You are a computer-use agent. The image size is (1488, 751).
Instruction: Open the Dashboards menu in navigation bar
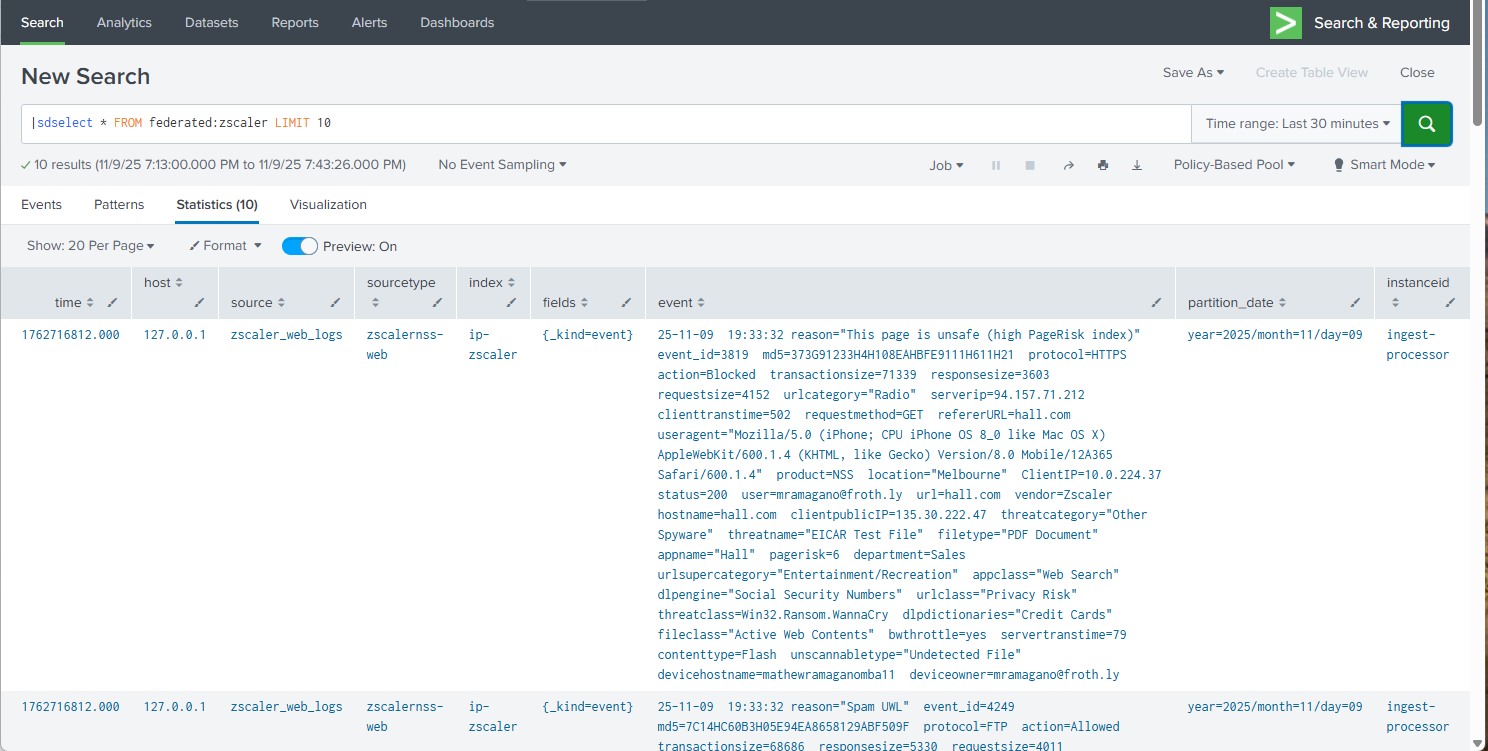[x=457, y=23]
